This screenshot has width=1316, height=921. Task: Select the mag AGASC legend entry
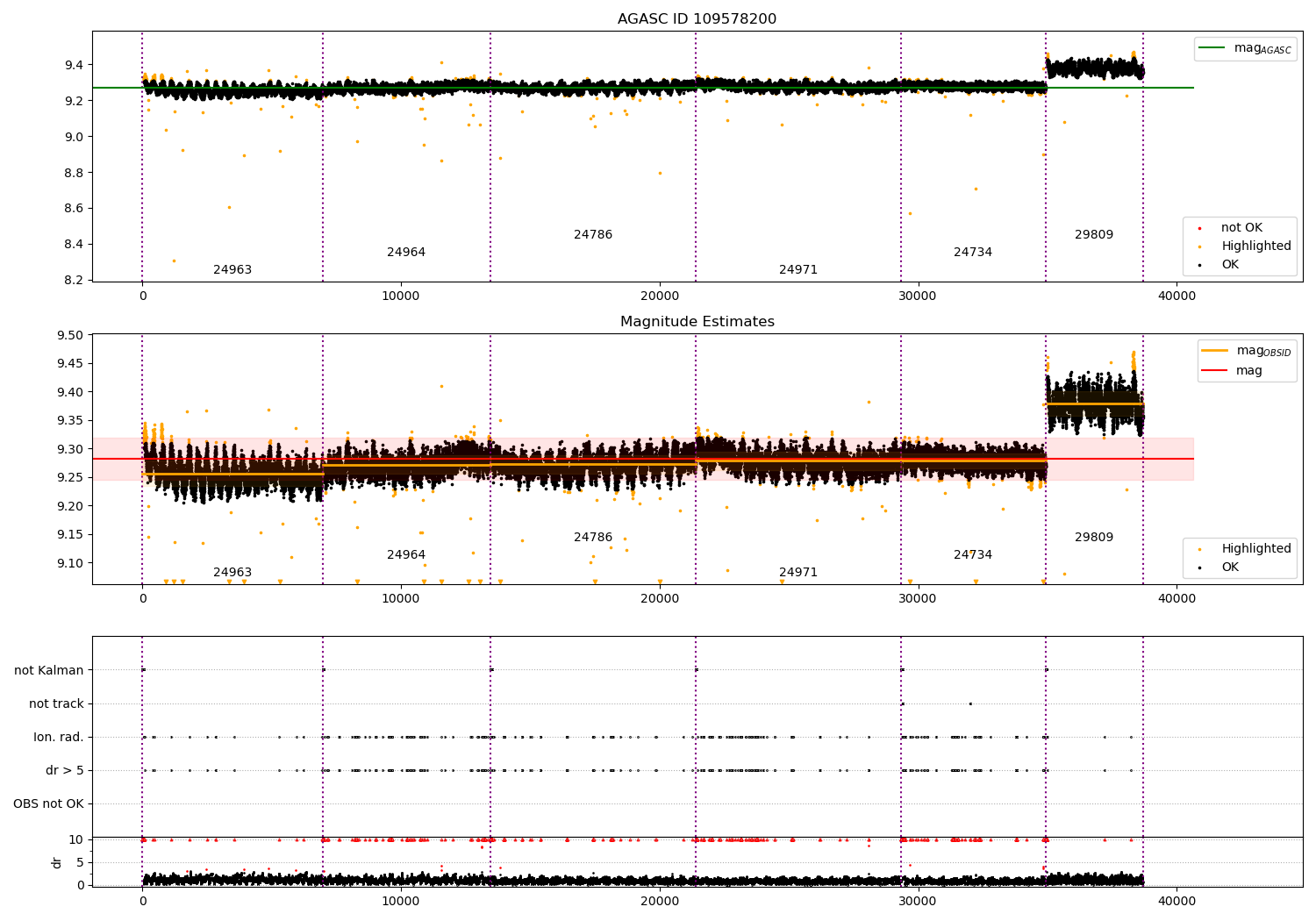click(1245, 48)
